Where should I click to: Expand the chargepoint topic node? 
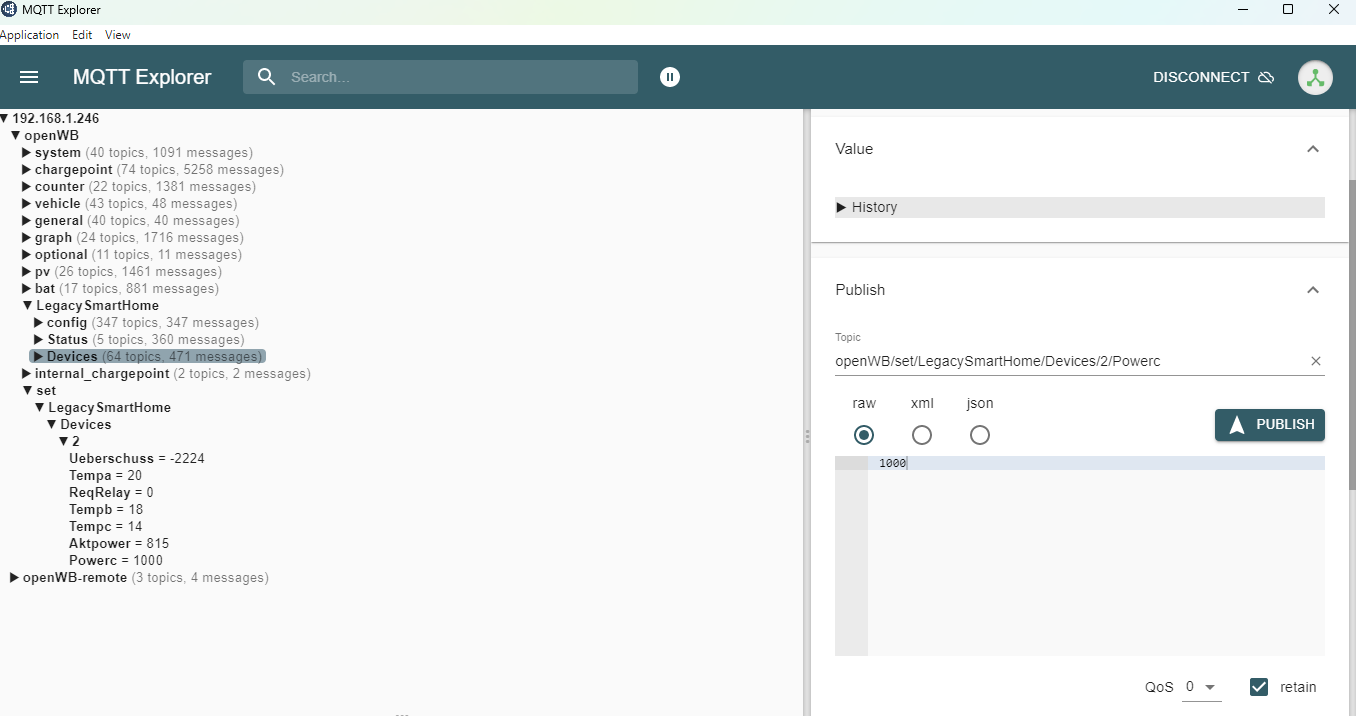tap(27, 170)
